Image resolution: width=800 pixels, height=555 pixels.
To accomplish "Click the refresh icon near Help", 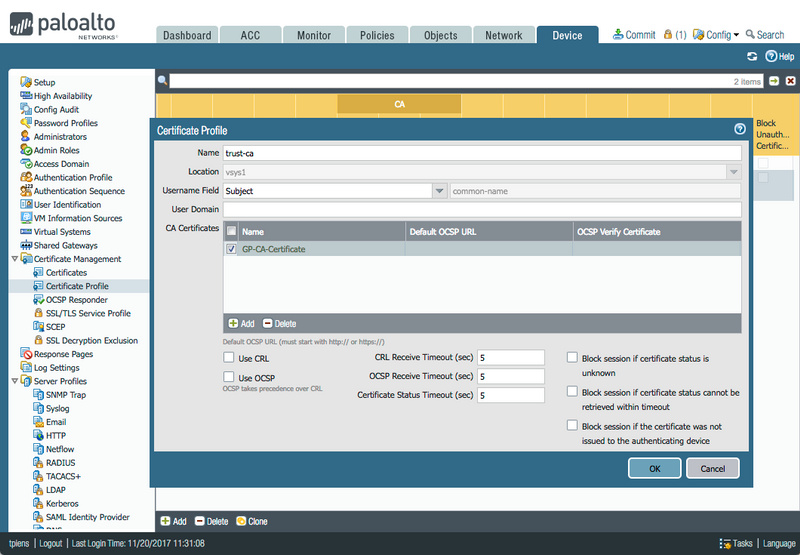I will tap(752, 57).
